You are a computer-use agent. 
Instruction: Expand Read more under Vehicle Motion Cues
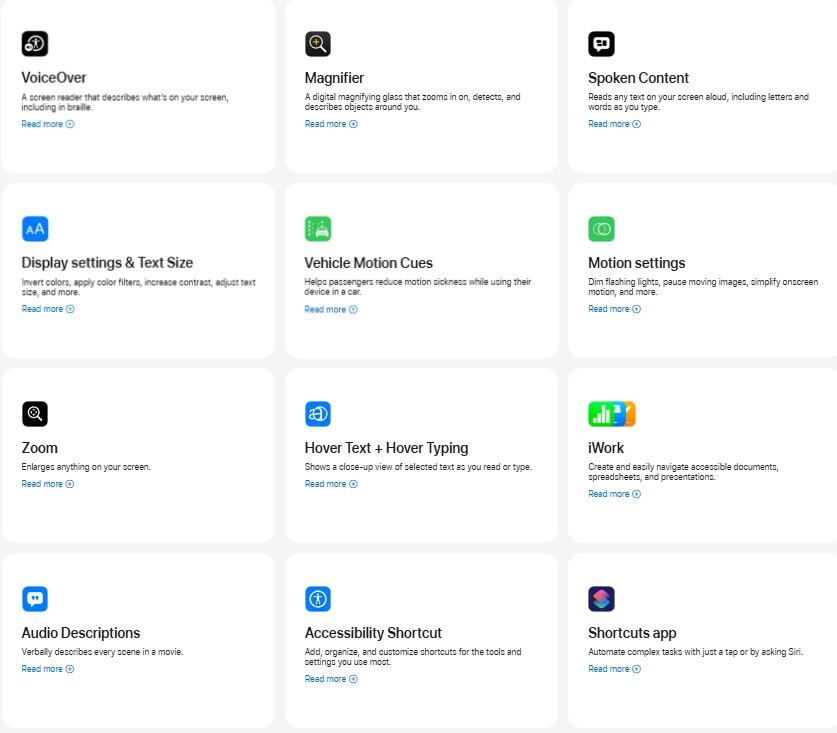331,309
